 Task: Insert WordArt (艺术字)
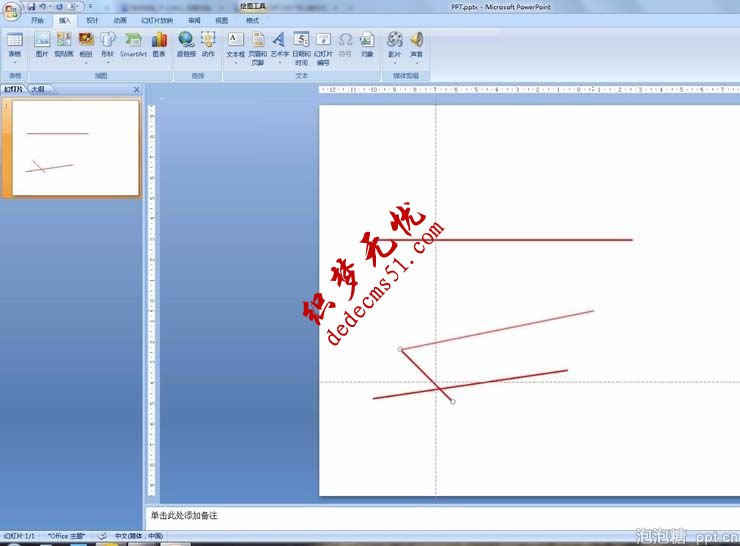coord(279,45)
